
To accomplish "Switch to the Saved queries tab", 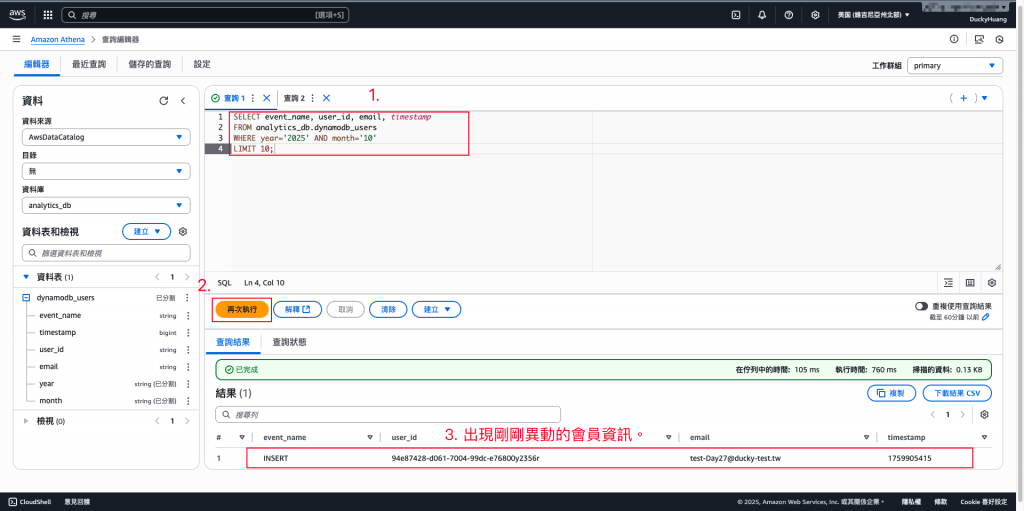I will click(150, 65).
